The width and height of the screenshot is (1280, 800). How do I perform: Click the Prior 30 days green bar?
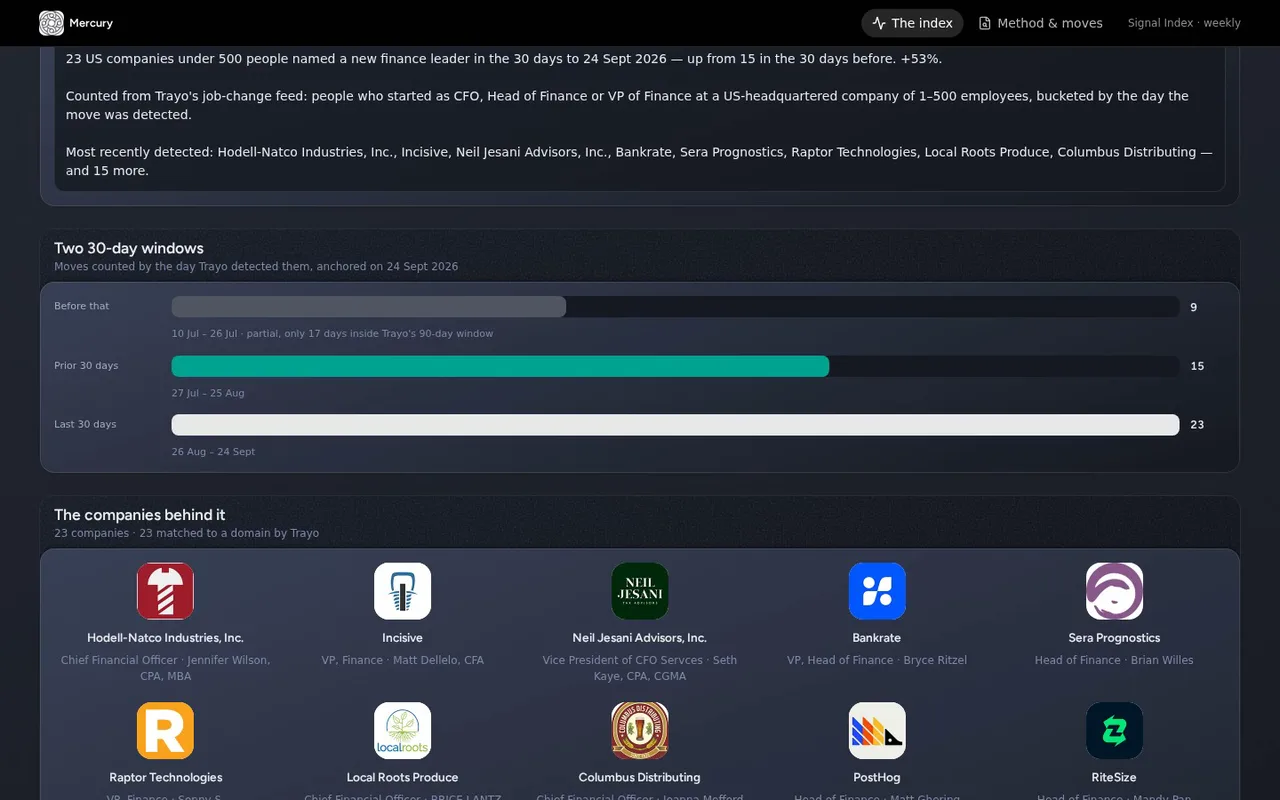click(x=500, y=366)
